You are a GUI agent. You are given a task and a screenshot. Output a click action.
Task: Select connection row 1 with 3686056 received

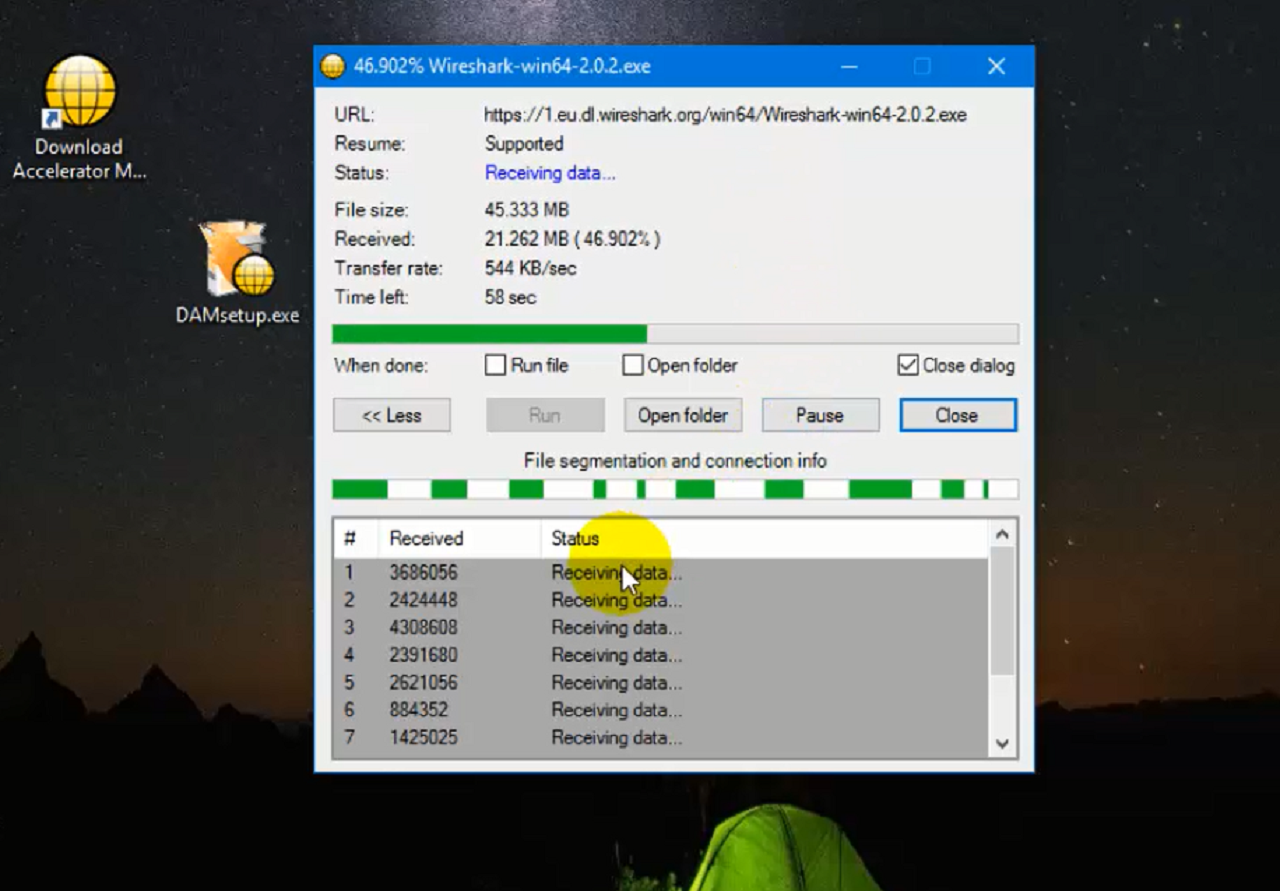point(661,573)
